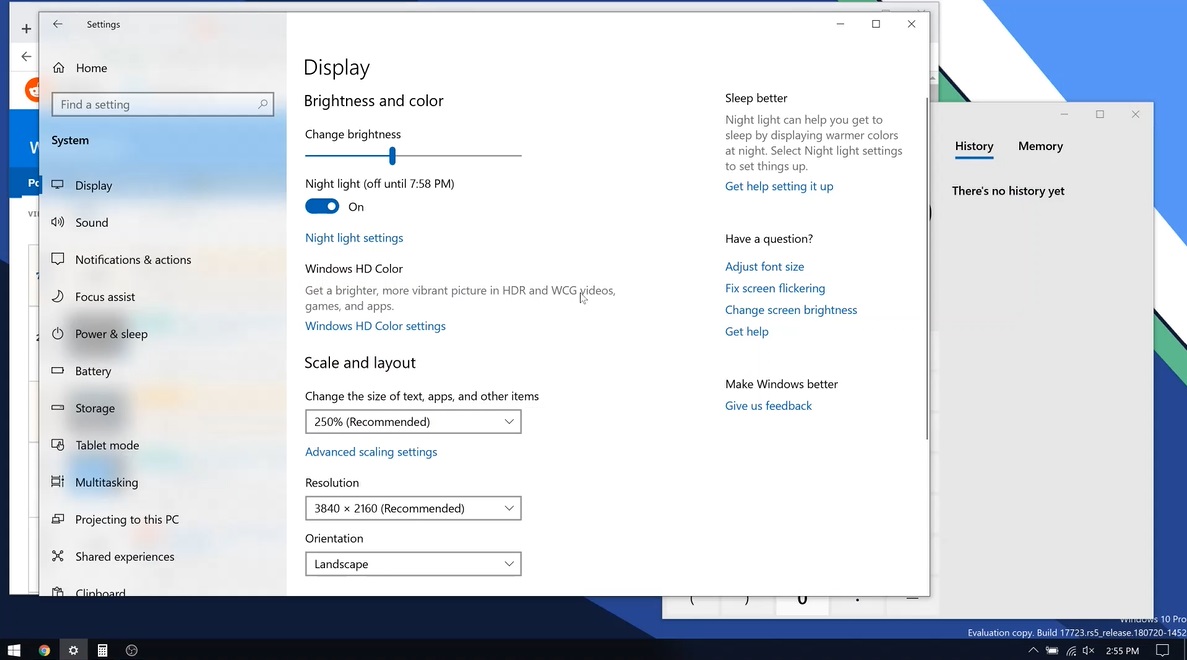Screen dimensions: 1187x660
Task: Click the 'There's no history yet' text in Calculator
Action: (1008, 191)
